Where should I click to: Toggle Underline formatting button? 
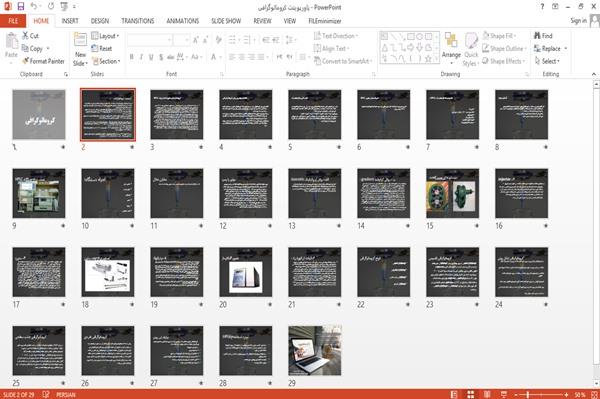click(151, 57)
